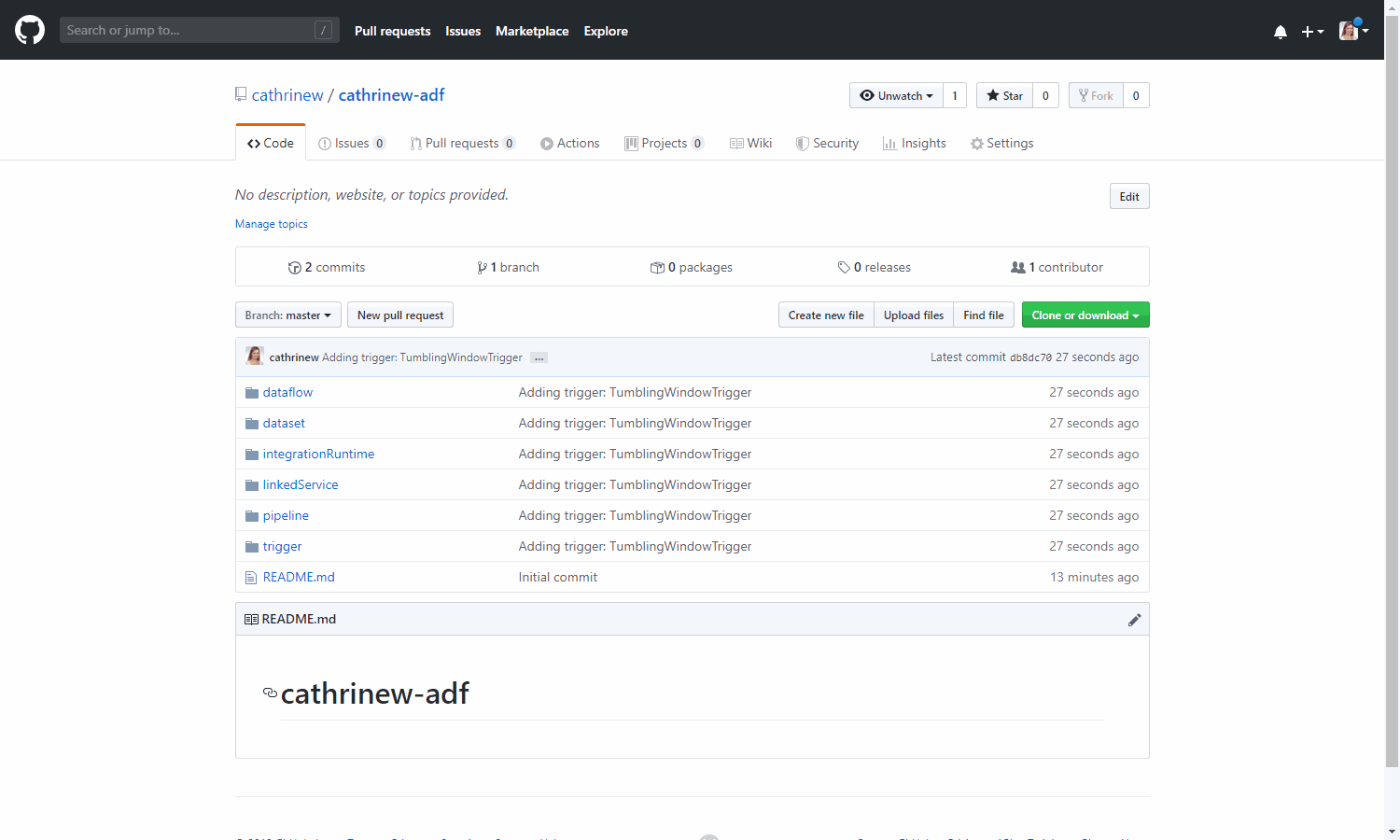This screenshot has height=840, width=1400.
Task: Focus the Search or jump to field
Action: pos(187,30)
